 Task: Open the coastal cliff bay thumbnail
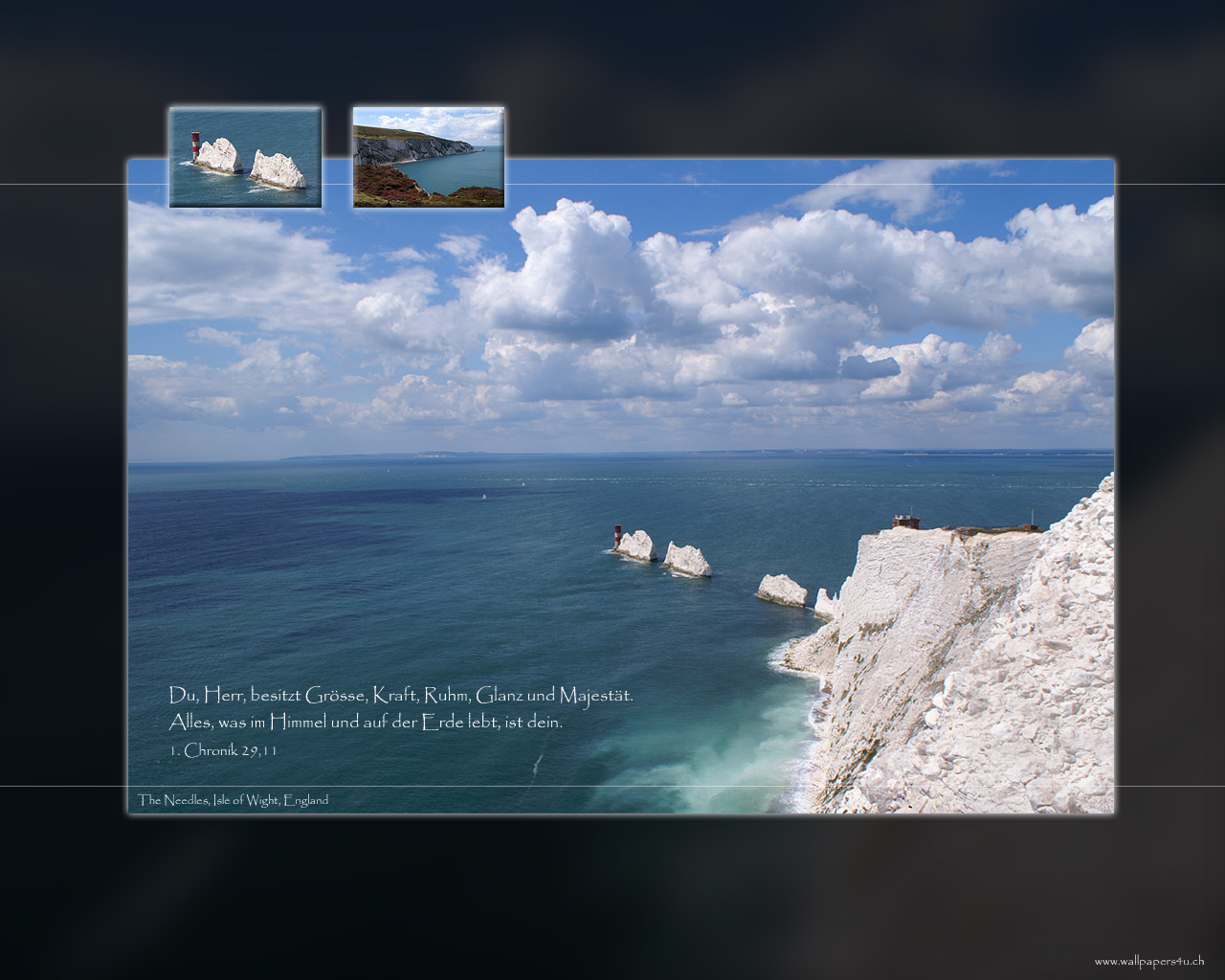click(428, 157)
